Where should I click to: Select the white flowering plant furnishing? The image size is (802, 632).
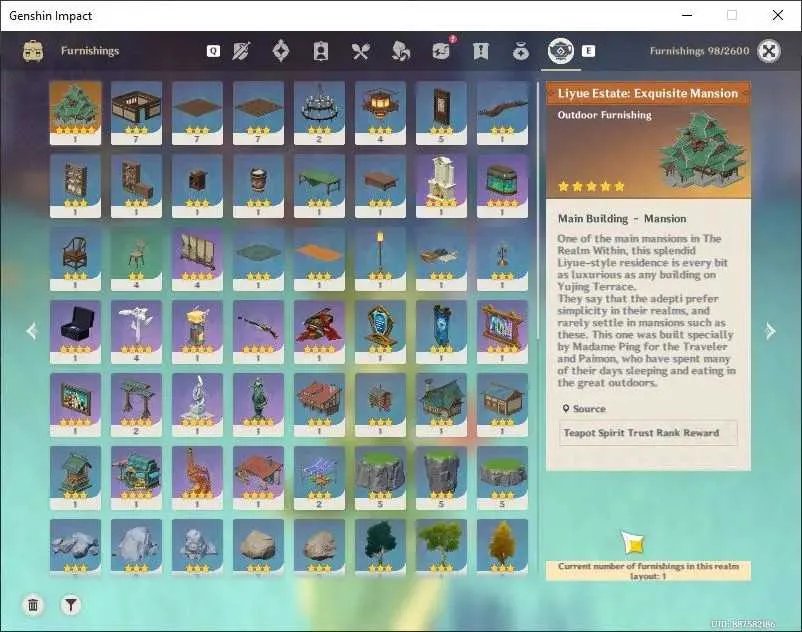[x=136, y=332]
